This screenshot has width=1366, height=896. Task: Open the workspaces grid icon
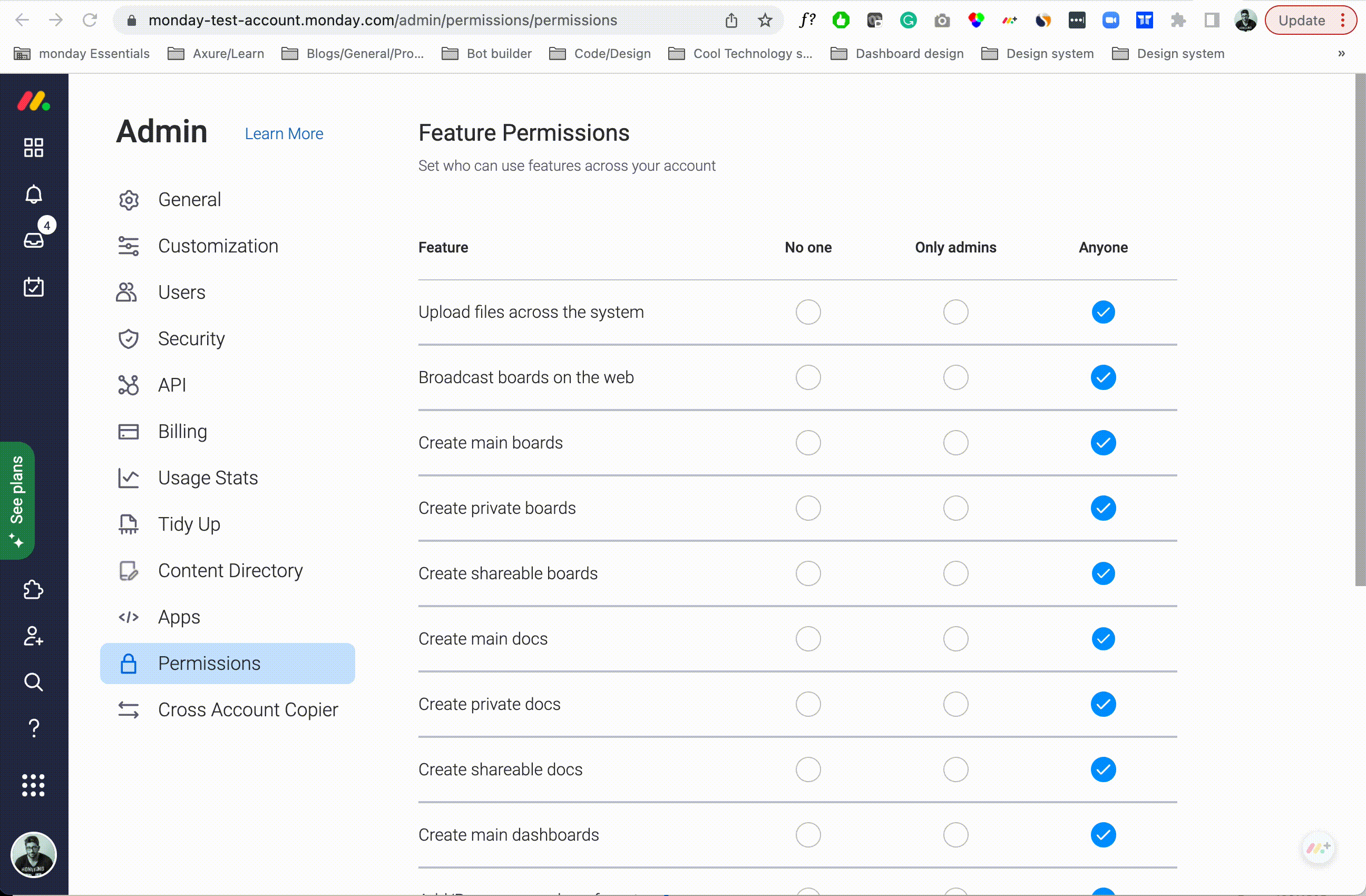coord(33,148)
